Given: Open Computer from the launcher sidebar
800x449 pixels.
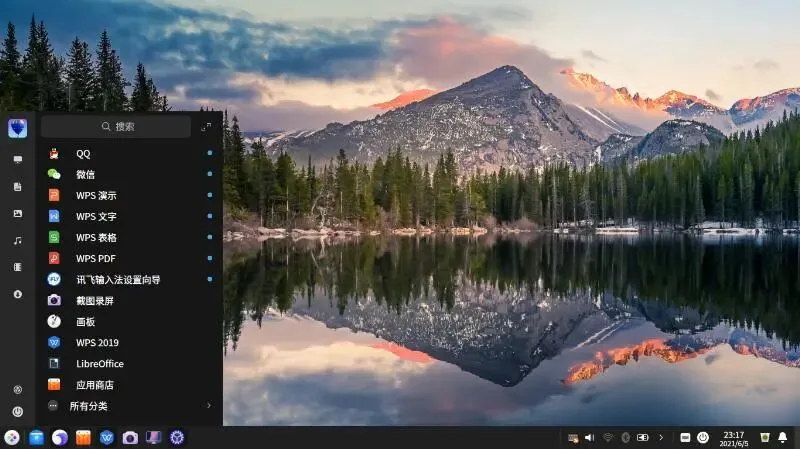Looking at the screenshot, I should (x=17, y=160).
